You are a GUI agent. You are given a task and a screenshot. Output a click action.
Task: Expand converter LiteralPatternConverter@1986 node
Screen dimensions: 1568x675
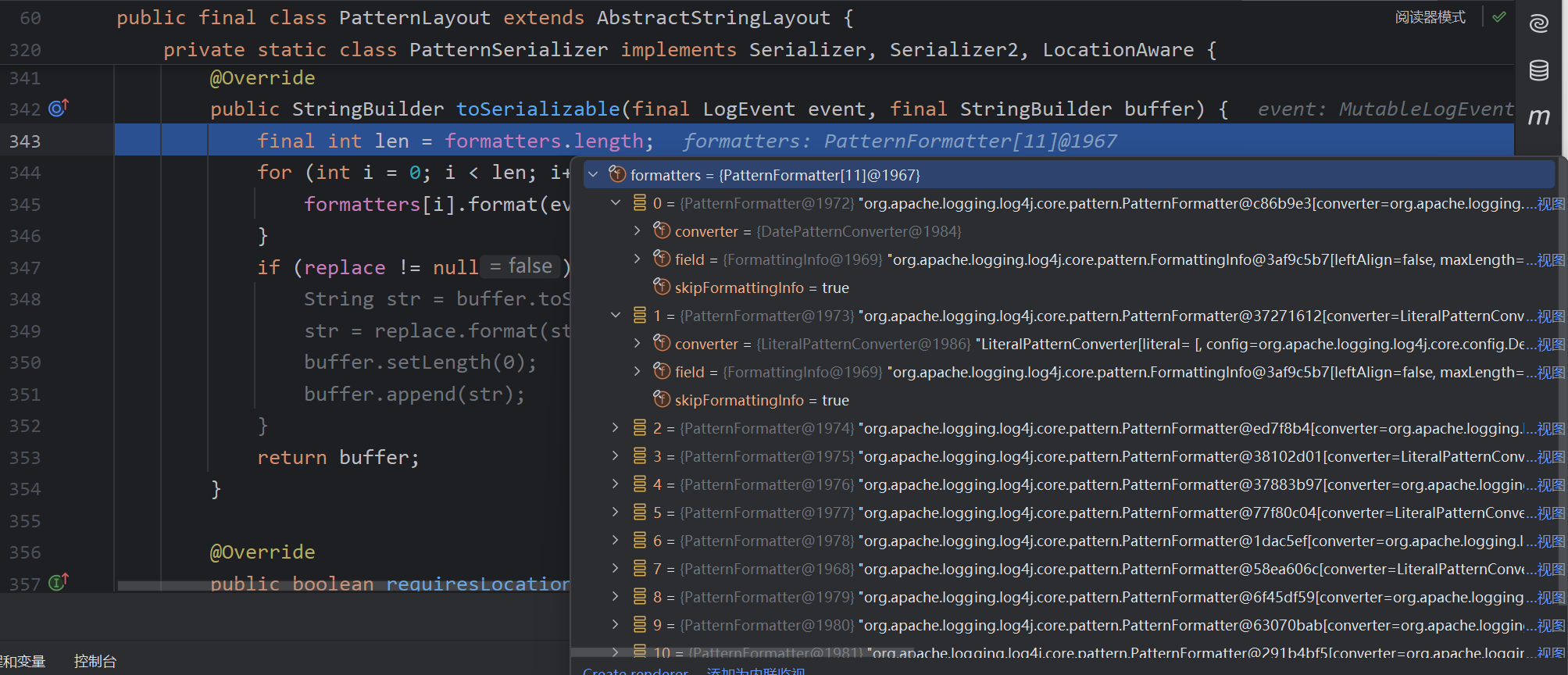[x=638, y=343]
